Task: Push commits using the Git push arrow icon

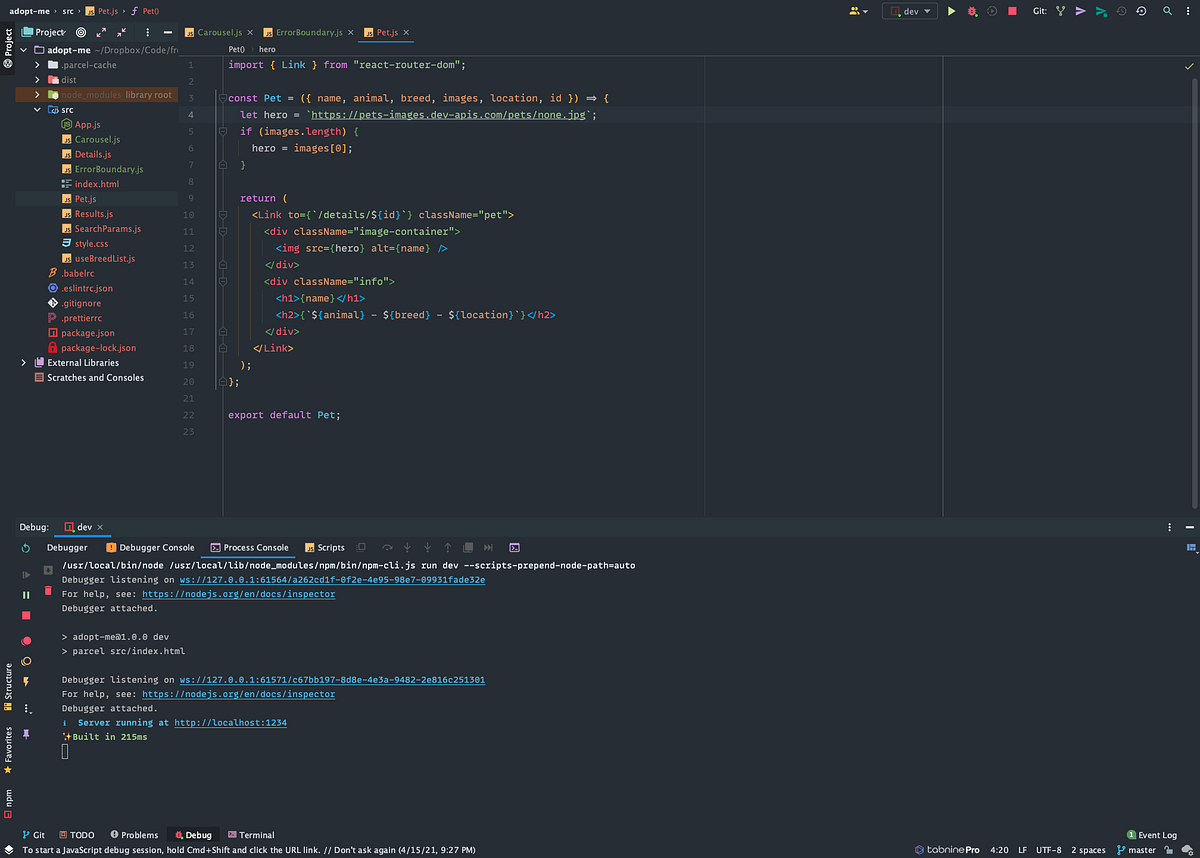Action: coord(1080,11)
